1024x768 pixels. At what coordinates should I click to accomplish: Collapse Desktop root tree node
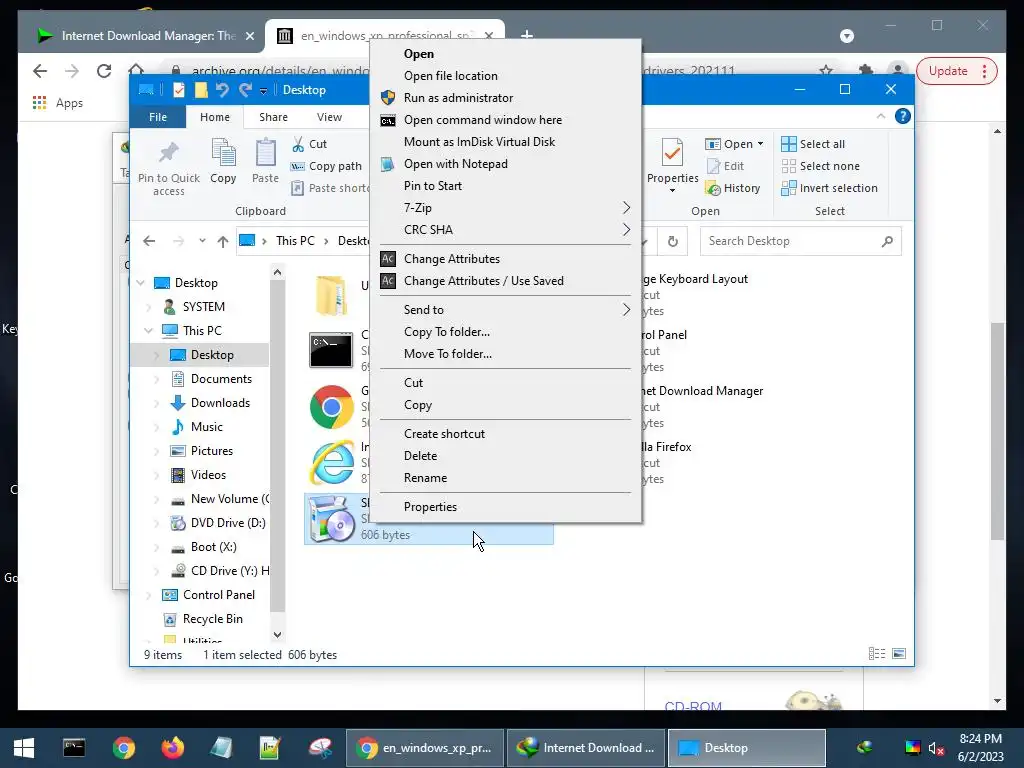(x=140, y=283)
